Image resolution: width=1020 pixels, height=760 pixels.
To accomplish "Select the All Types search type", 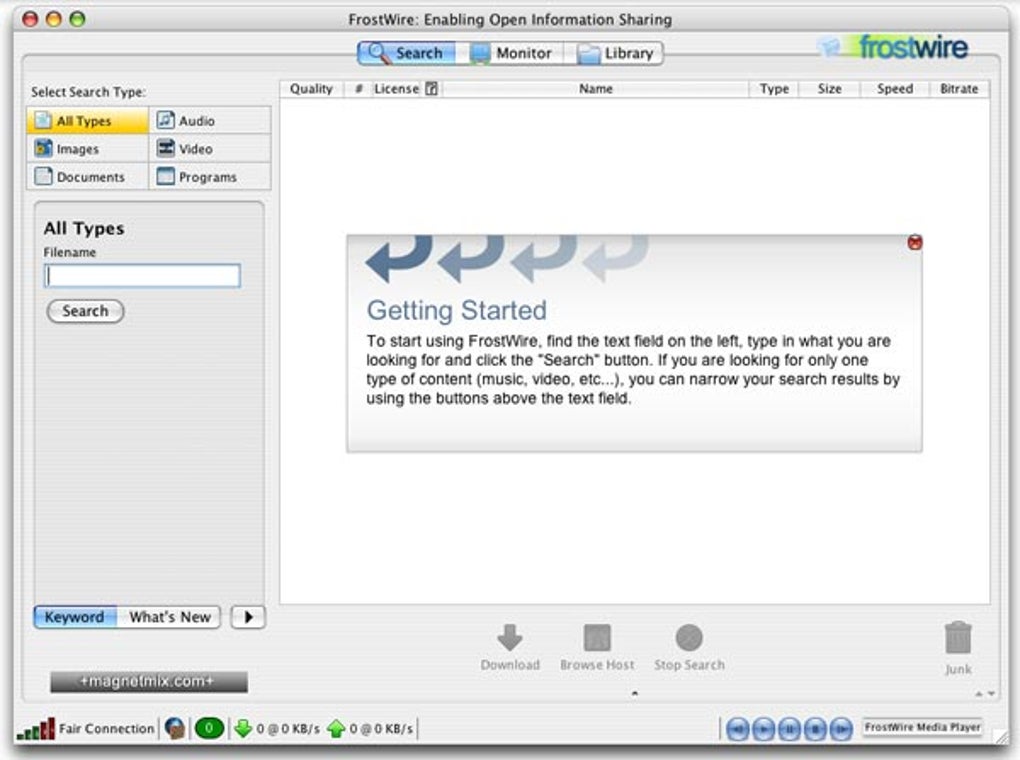I will pos(88,121).
